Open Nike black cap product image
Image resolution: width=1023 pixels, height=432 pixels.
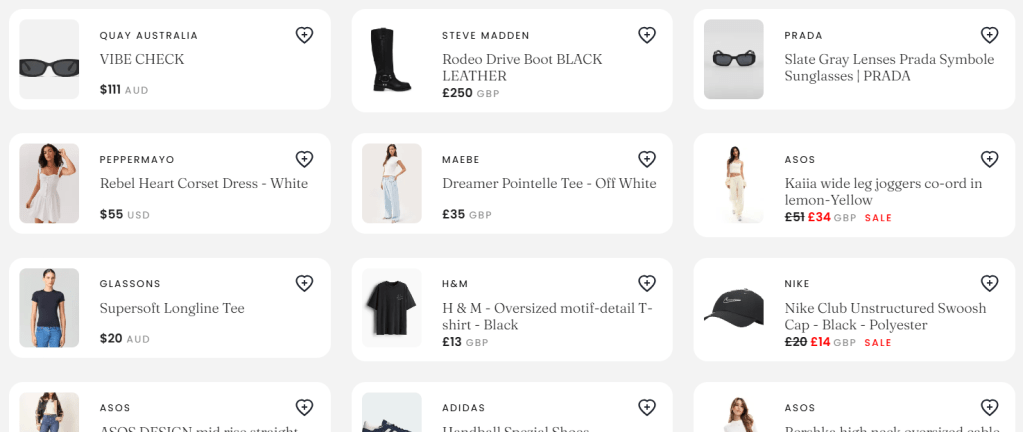pos(733,307)
